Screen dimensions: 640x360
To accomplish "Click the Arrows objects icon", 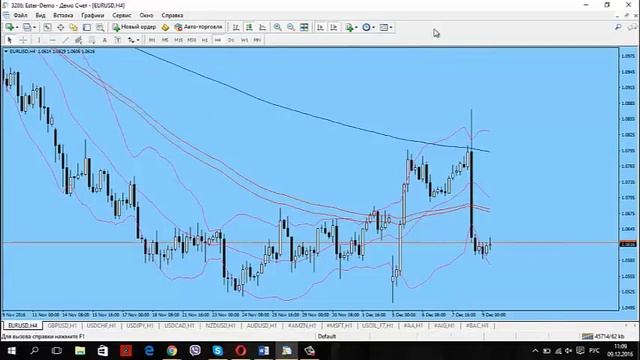I will 131,40.
